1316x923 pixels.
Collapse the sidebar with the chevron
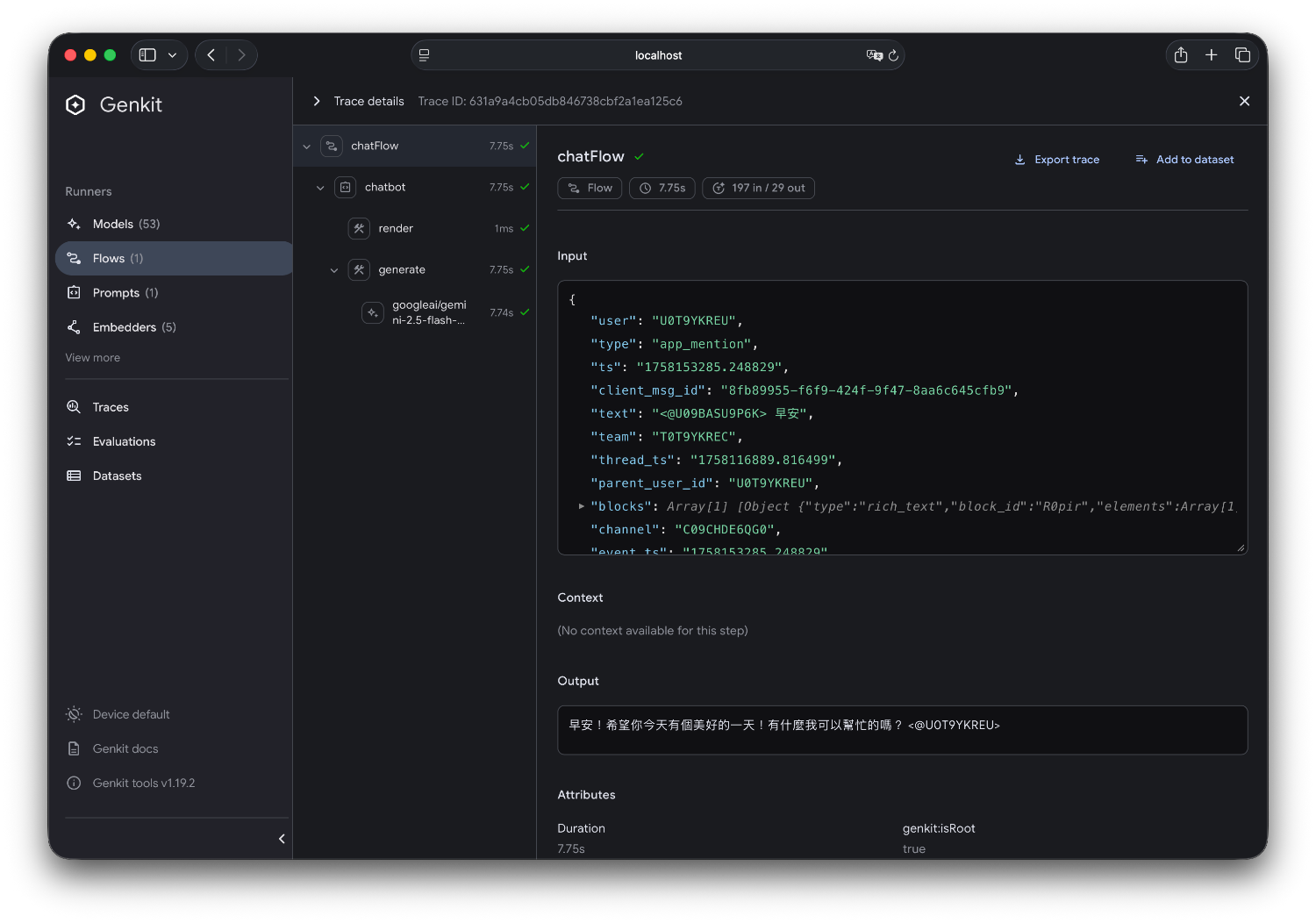pos(282,839)
